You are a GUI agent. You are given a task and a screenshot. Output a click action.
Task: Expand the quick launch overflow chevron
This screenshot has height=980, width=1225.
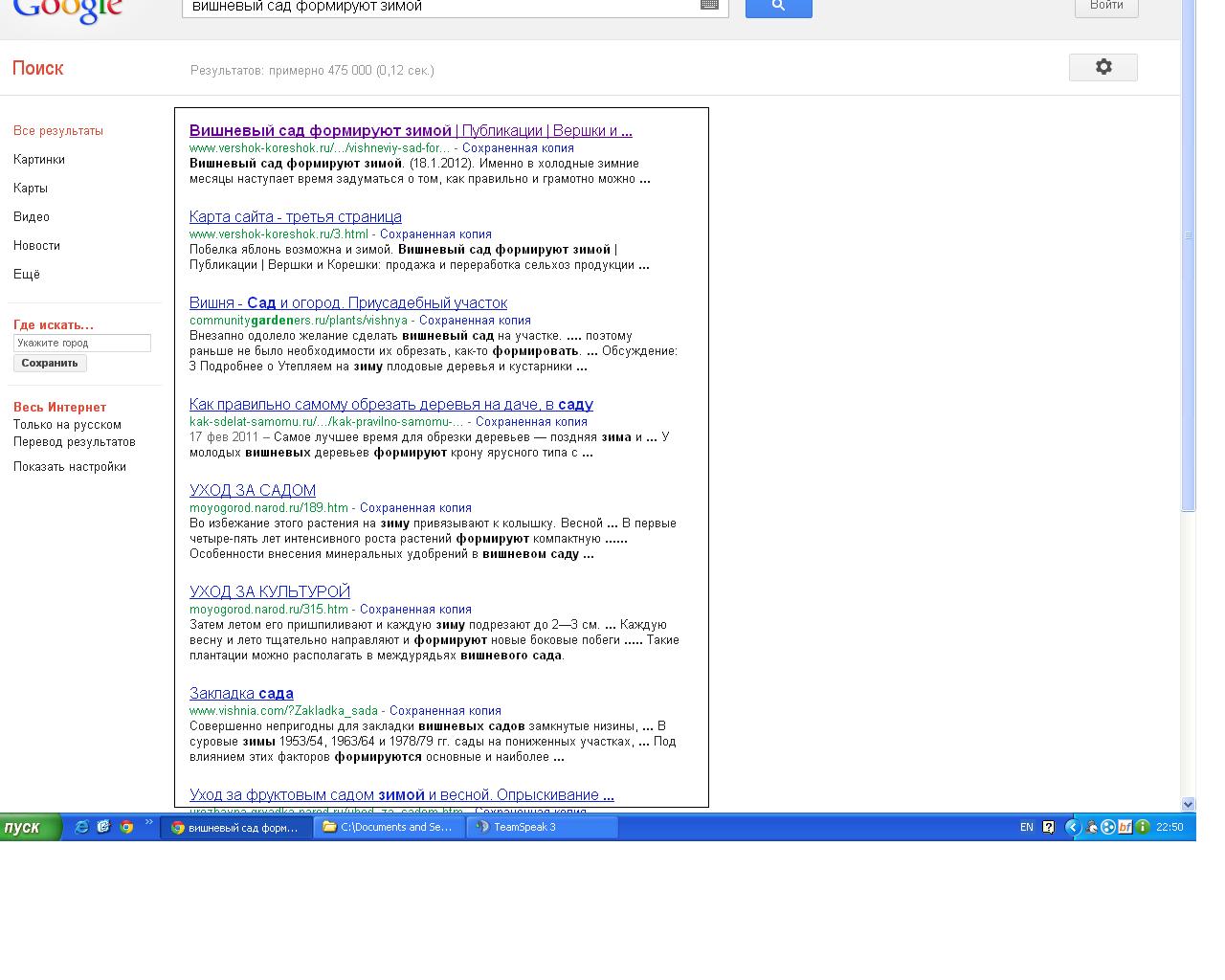[149, 822]
